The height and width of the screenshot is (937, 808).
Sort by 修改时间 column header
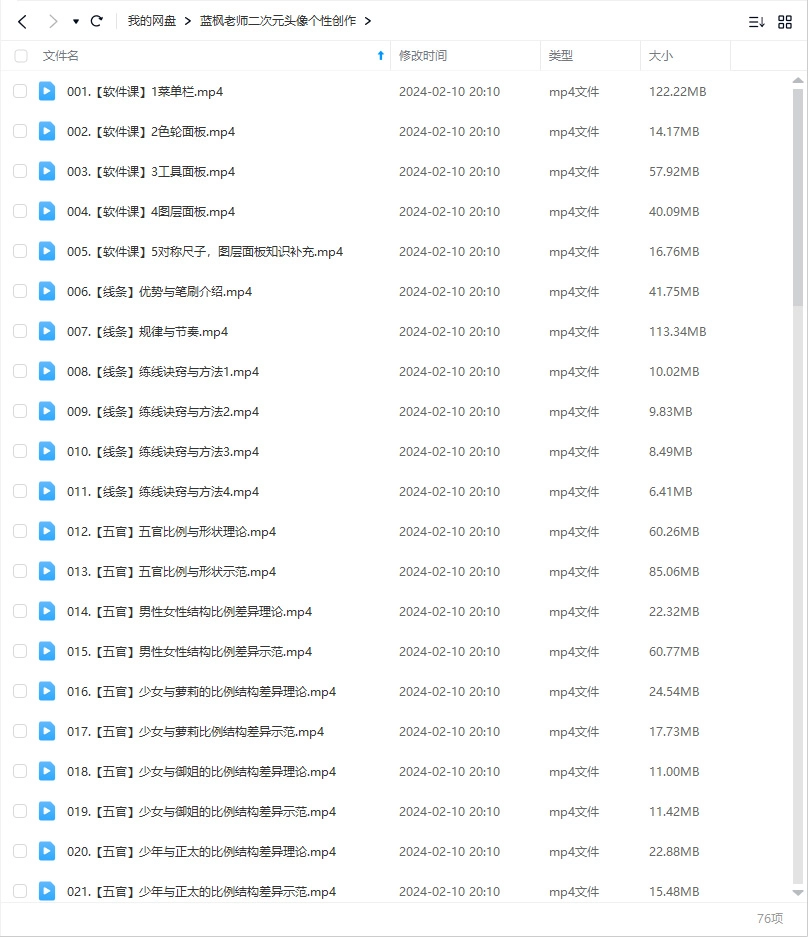click(x=423, y=56)
